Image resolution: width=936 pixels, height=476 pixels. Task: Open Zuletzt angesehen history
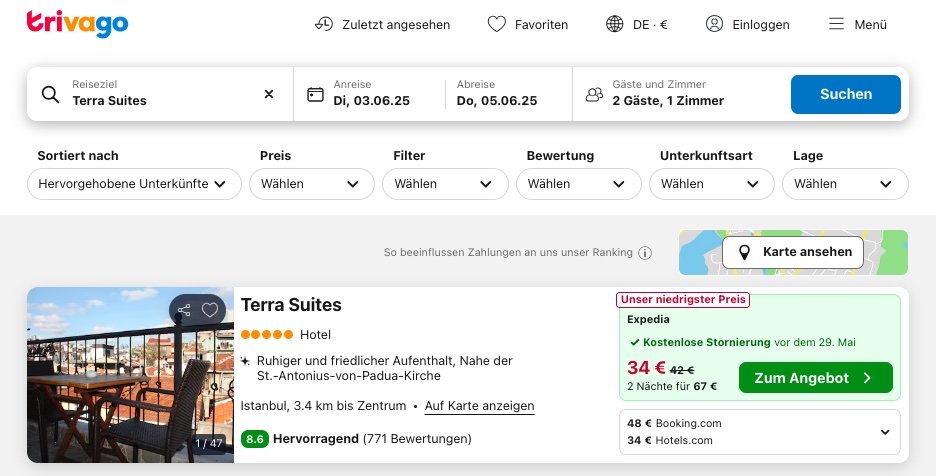pos(382,24)
